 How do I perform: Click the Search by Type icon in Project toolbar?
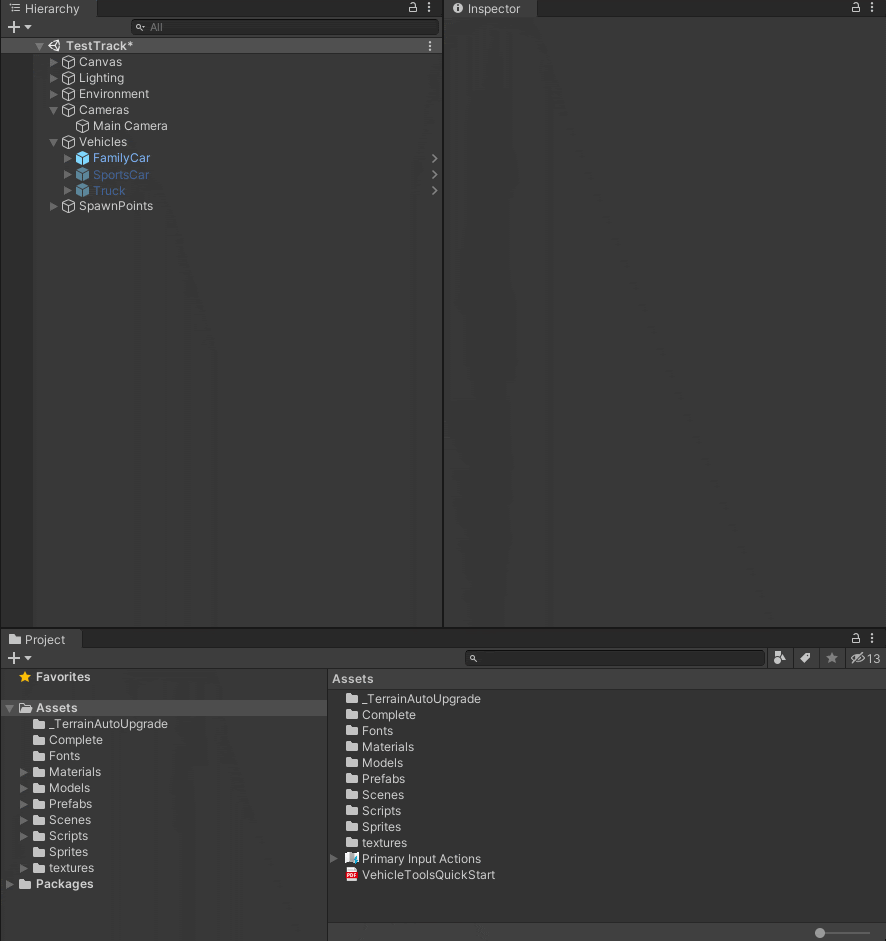pos(780,658)
